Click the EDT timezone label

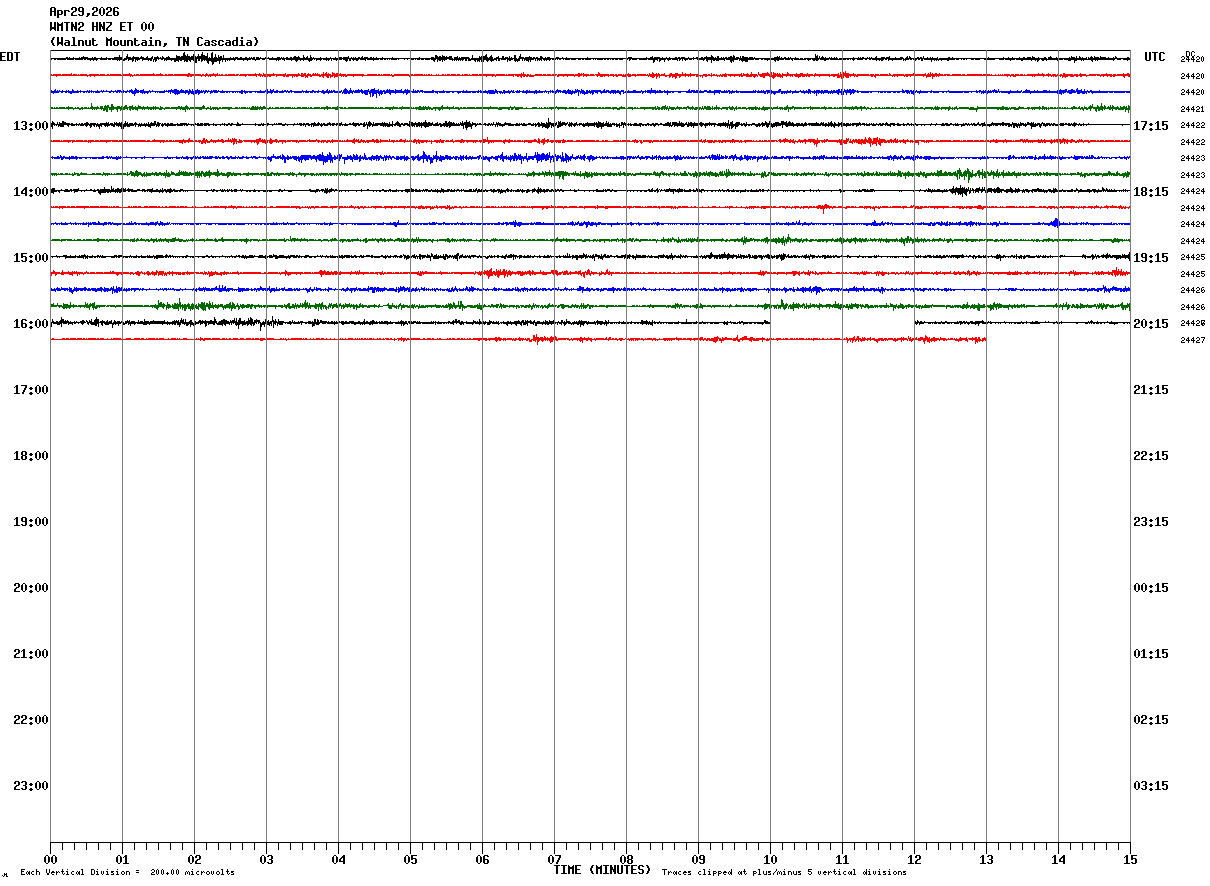tap(10, 57)
